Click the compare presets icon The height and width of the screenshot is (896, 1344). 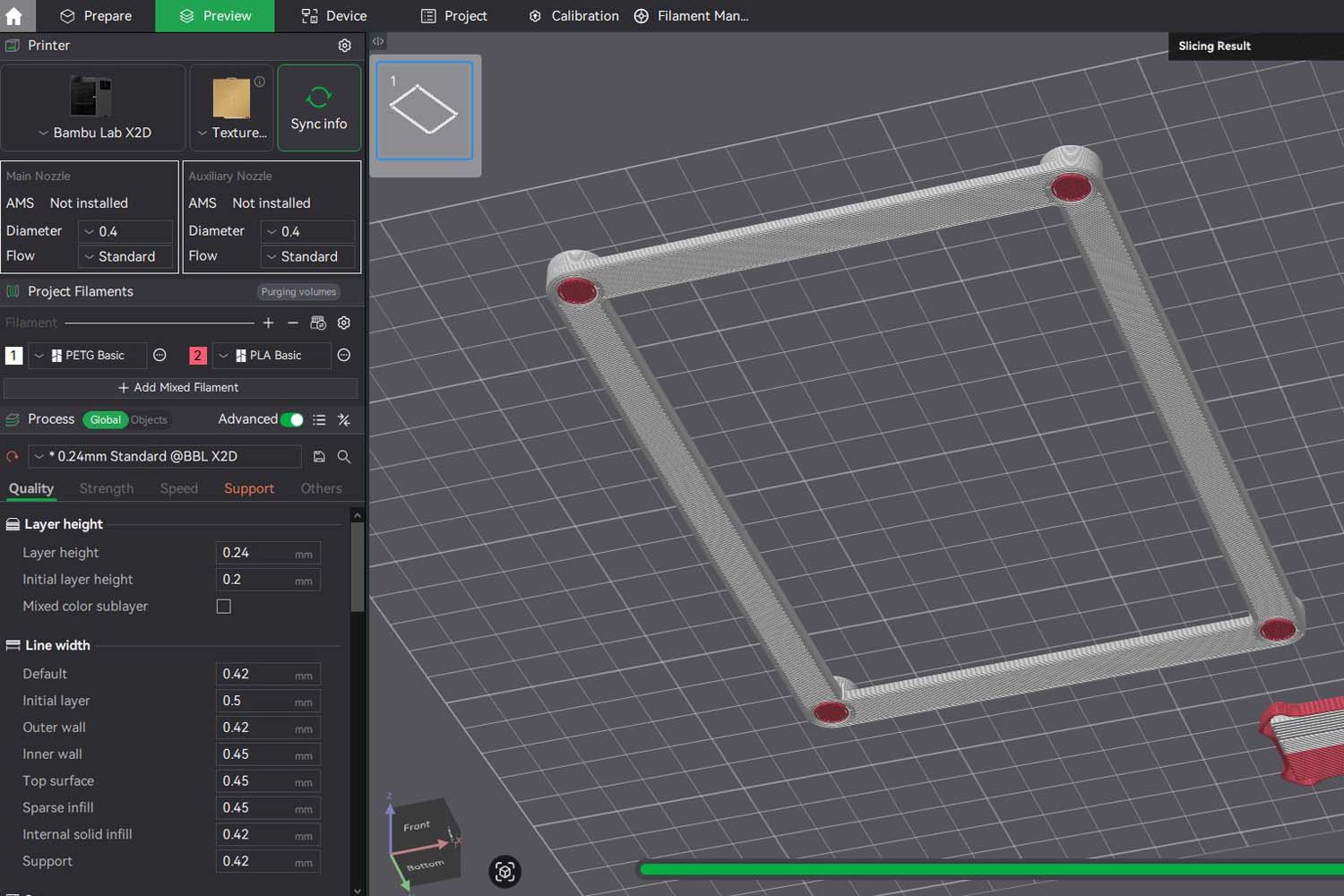pyautogui.click(x=344, y=419)
